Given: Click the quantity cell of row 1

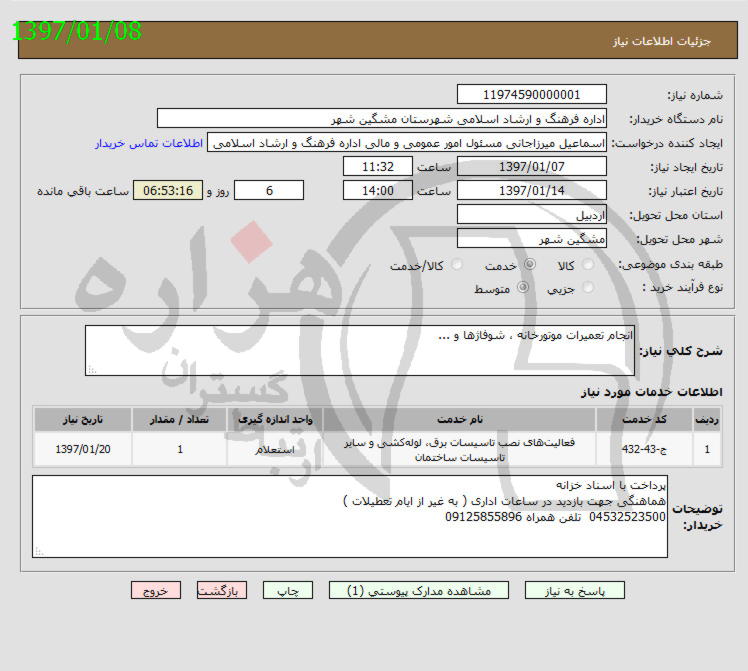Looking at the screenshot, I should [179, 449].
